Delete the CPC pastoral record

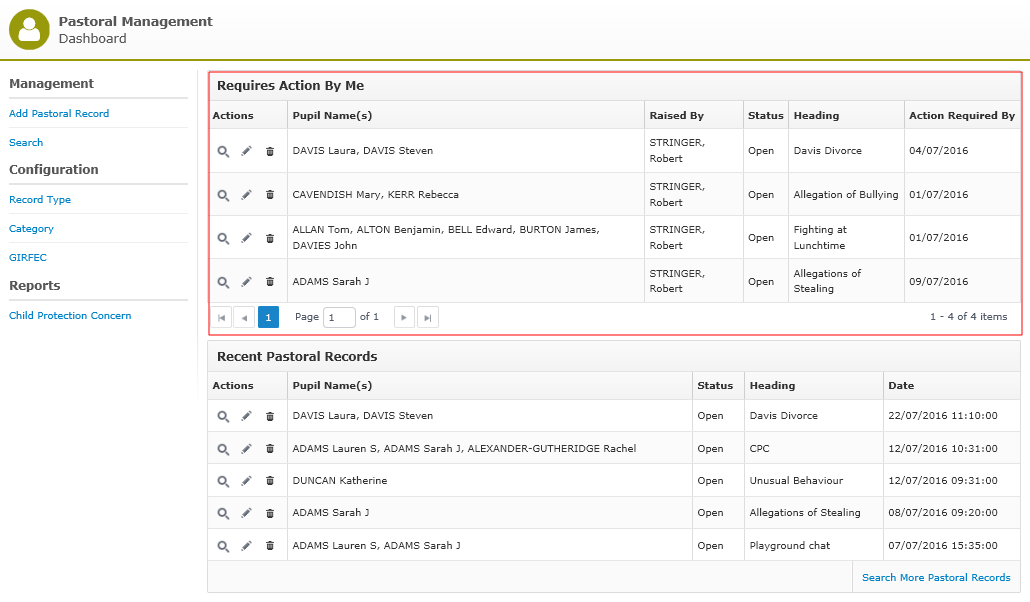pyautogui.click(x=270, y=450)
